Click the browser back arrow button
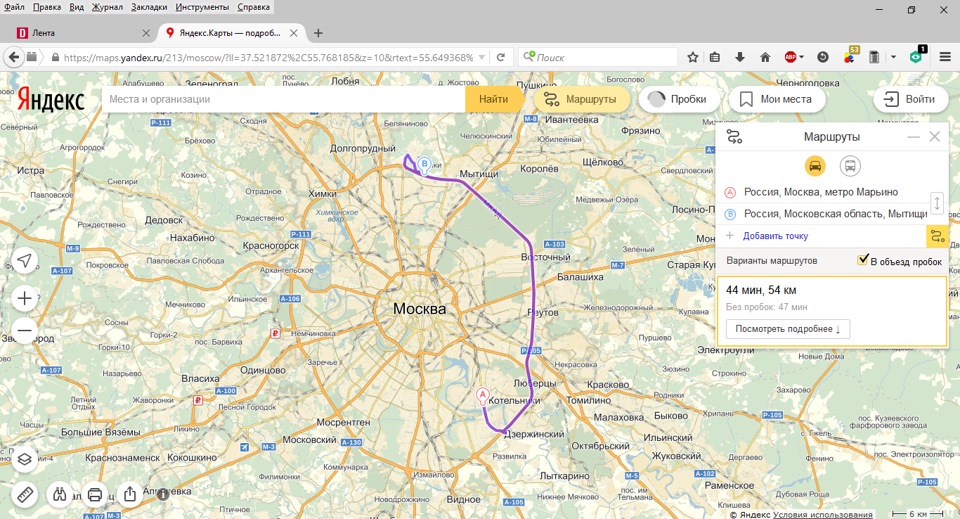Viewport: 960px width, 519px height. pyautogui.click(x=13, y=57)
